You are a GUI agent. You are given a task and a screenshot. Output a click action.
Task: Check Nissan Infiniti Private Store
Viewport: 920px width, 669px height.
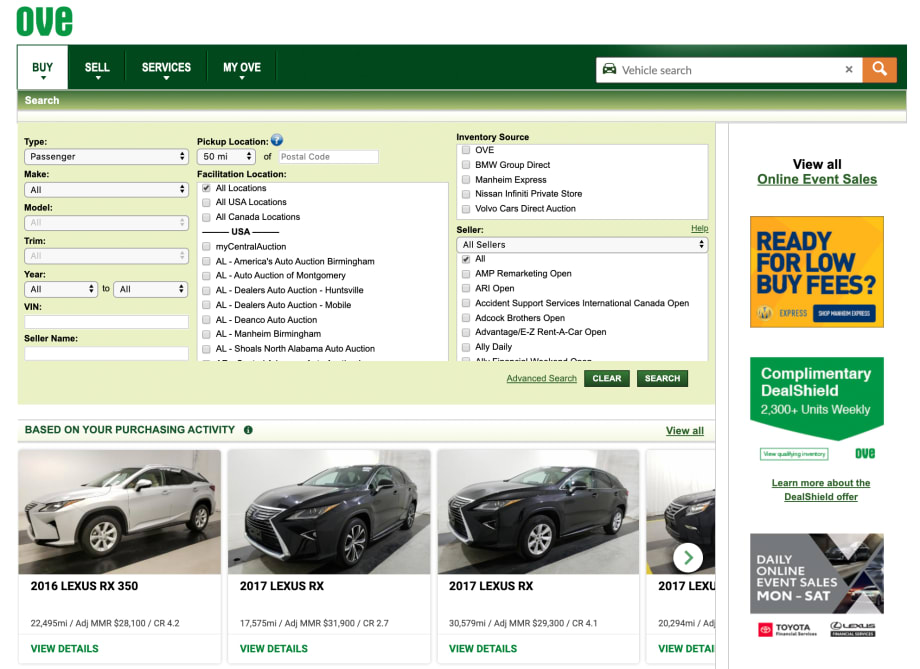coord(466,194)
